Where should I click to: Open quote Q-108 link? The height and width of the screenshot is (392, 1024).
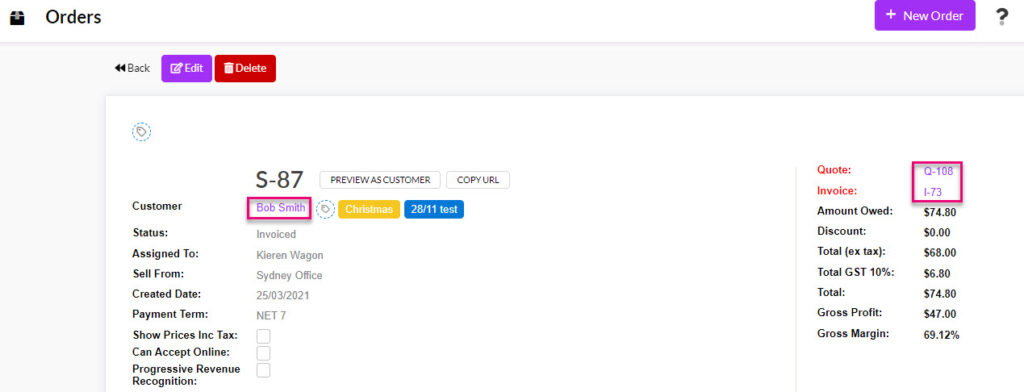(938, 172)
